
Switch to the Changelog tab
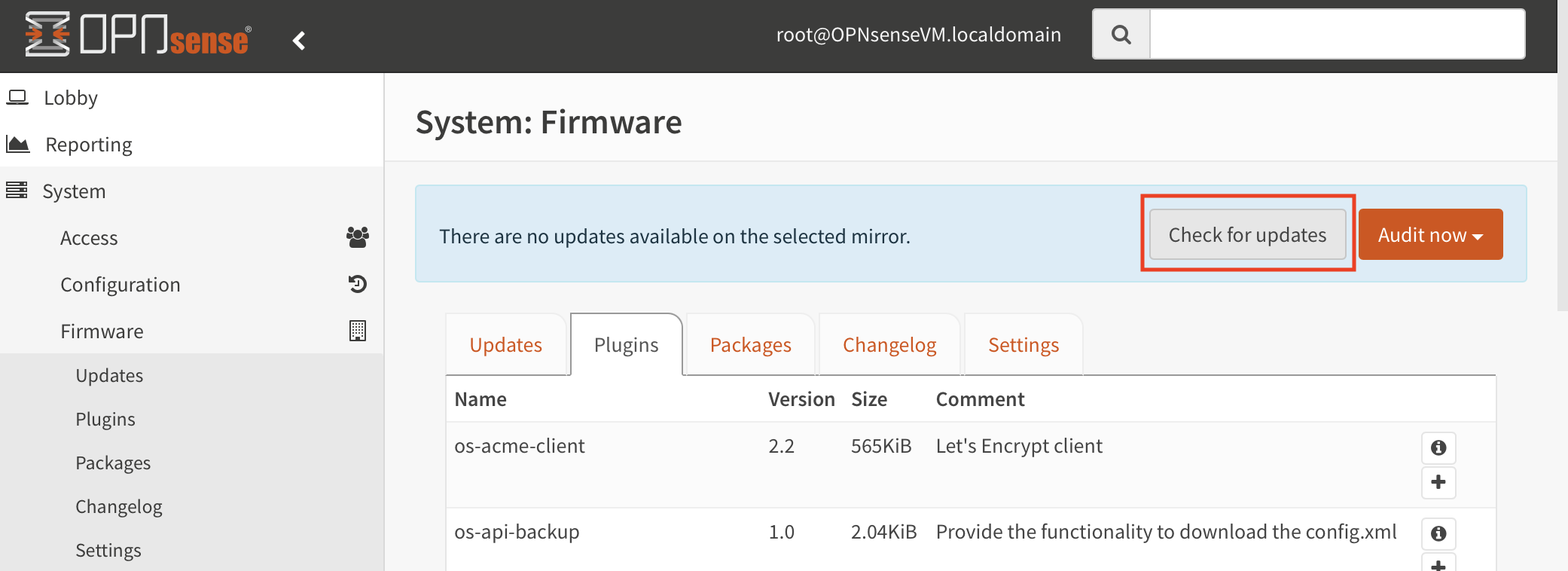point(889,345)
